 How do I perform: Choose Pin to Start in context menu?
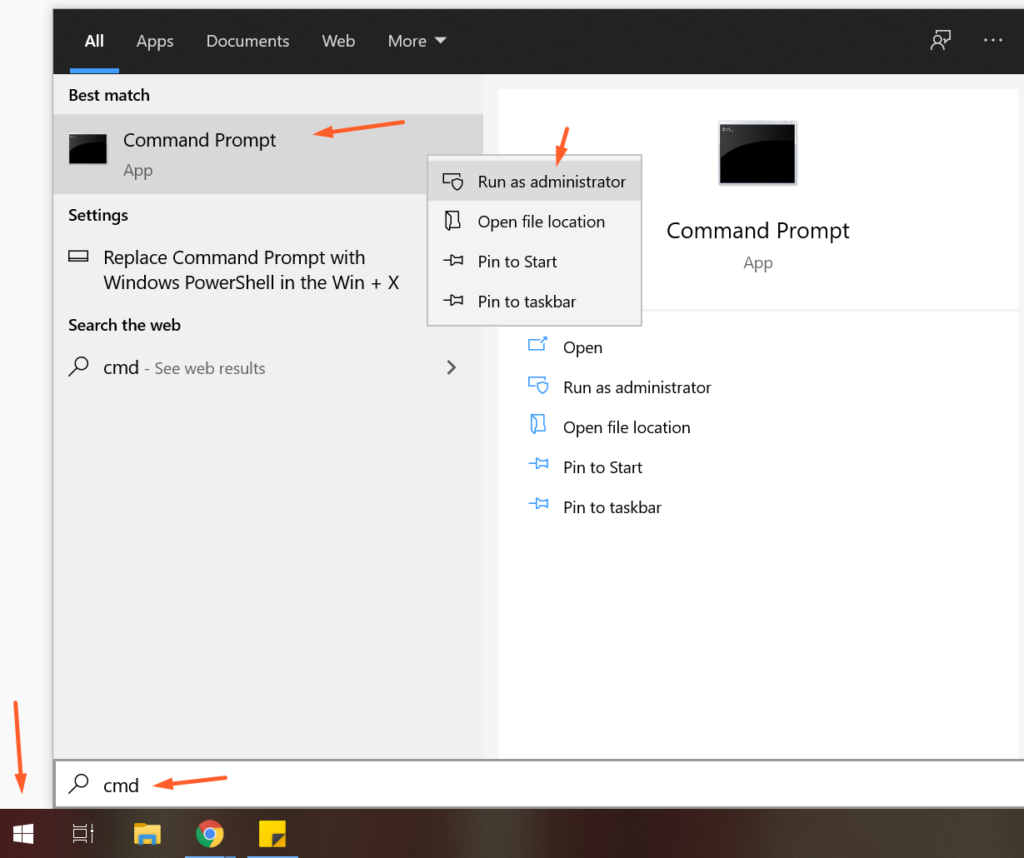pos(534,262)
